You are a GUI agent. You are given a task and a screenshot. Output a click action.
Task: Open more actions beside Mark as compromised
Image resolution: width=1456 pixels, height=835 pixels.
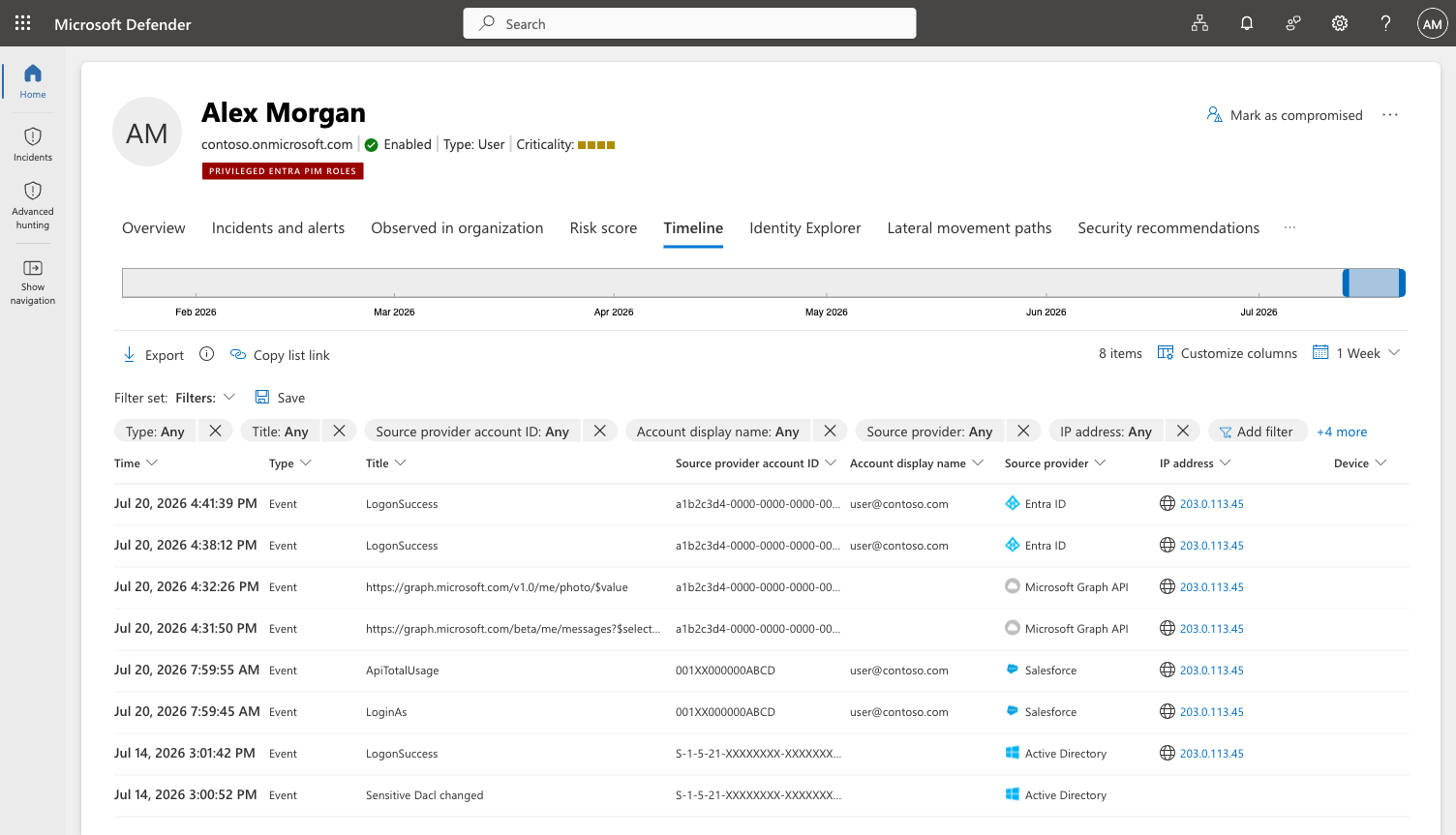(1390, 115)
